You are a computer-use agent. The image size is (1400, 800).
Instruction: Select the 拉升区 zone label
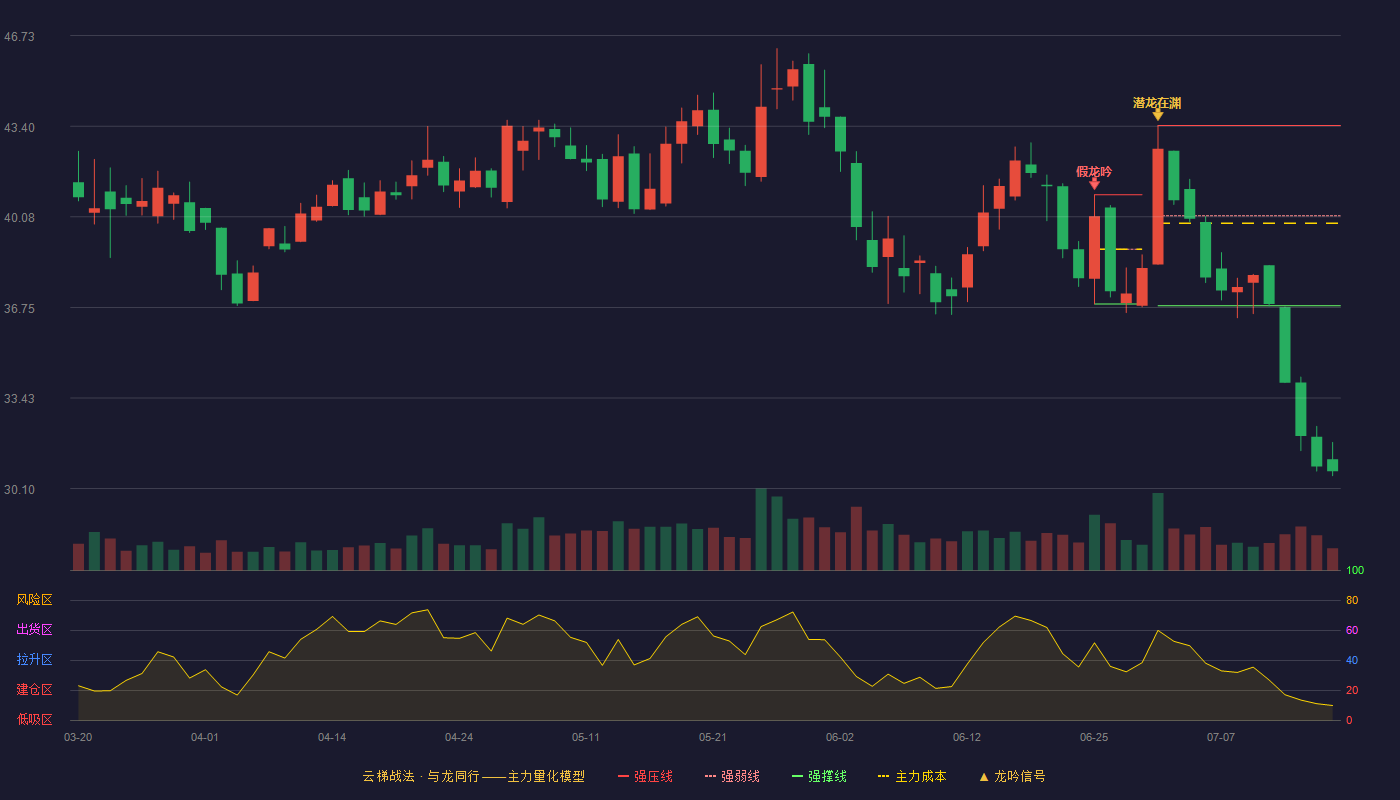[34, 660]
